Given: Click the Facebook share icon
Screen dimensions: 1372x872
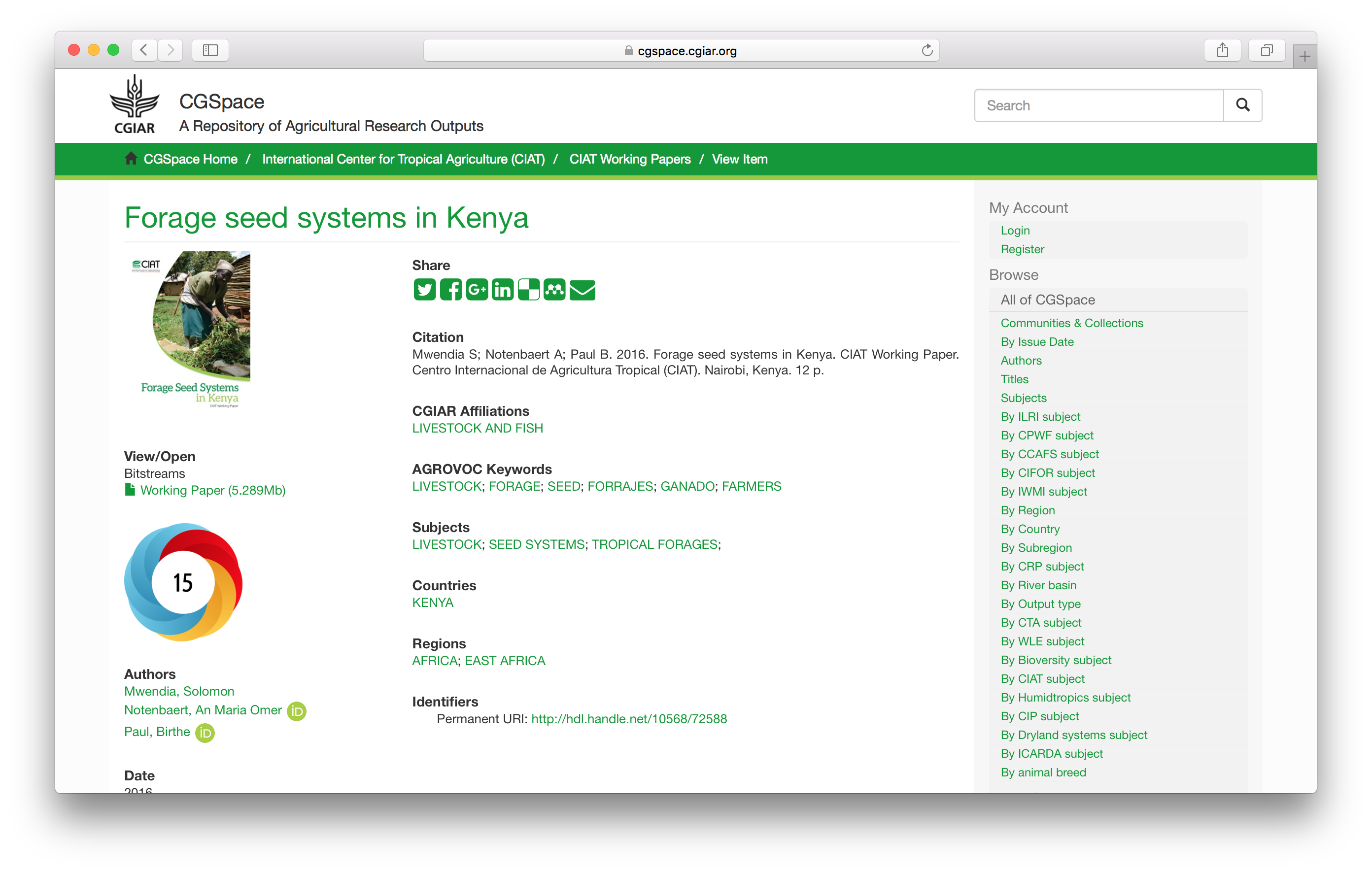Looking at the screenshot, I should [x=449, y=290].
